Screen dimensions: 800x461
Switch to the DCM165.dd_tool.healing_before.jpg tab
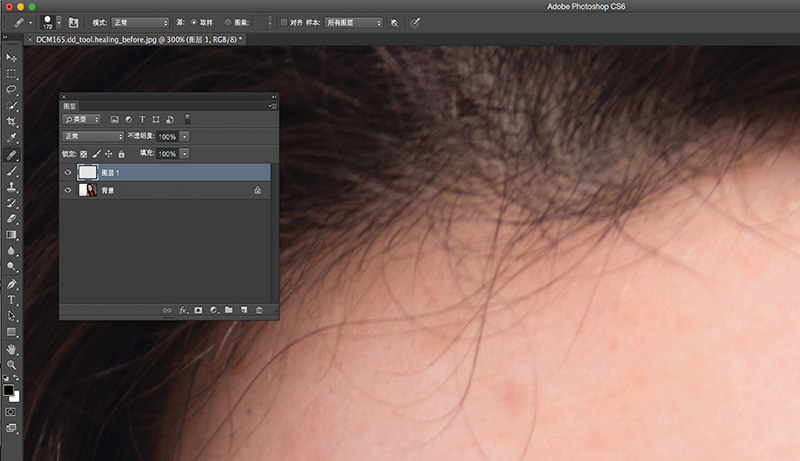tap(139, 39)
